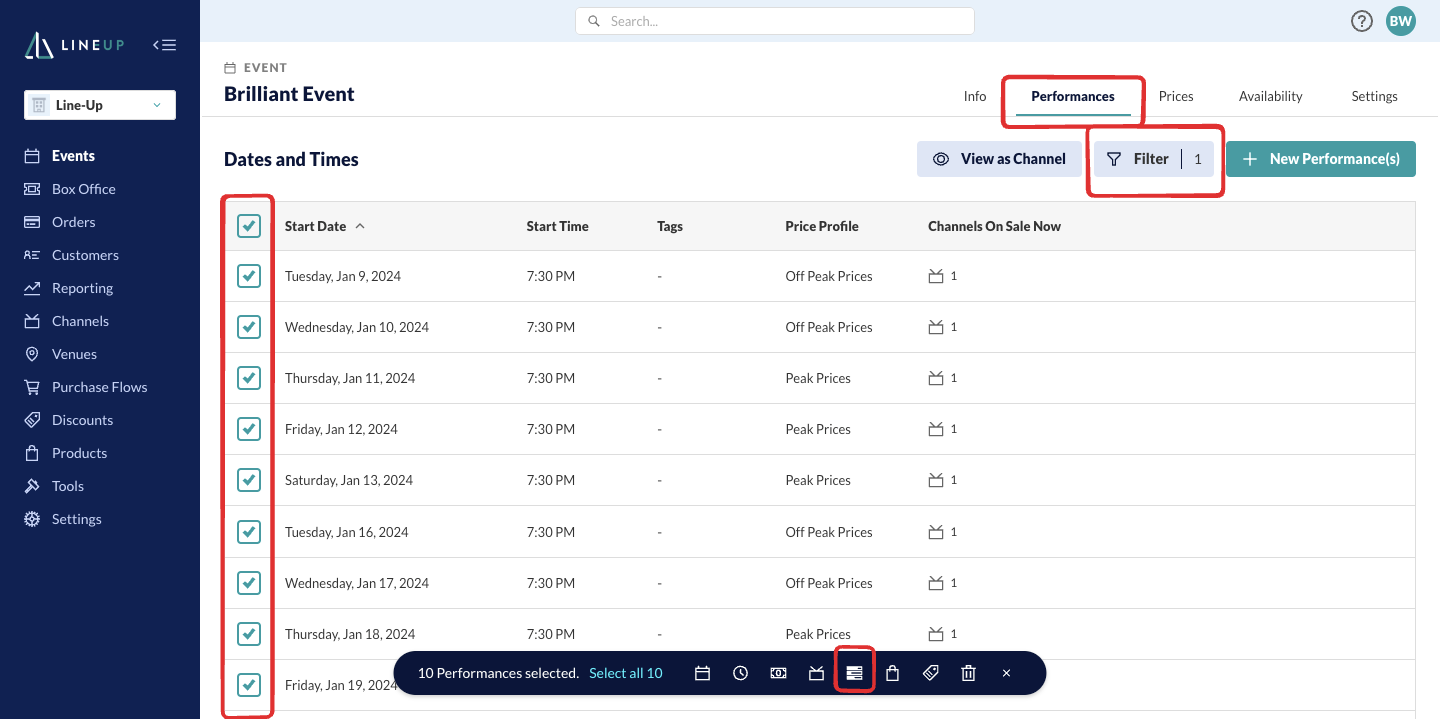Click the trash delete icon in the bulk action bar
This screenshot has height=719, width=1440.
(x=968, y=673)
